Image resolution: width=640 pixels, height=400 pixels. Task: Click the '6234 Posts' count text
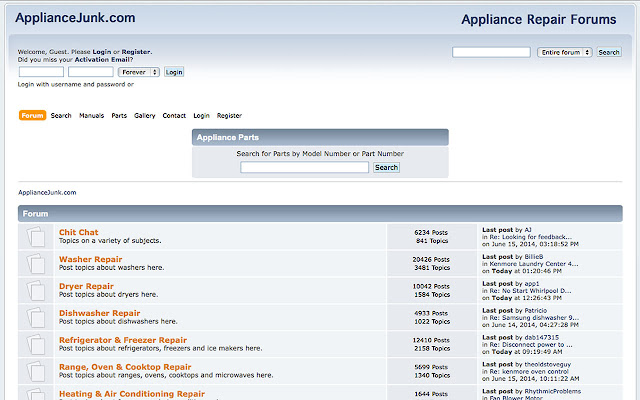[x=431, y=232]
